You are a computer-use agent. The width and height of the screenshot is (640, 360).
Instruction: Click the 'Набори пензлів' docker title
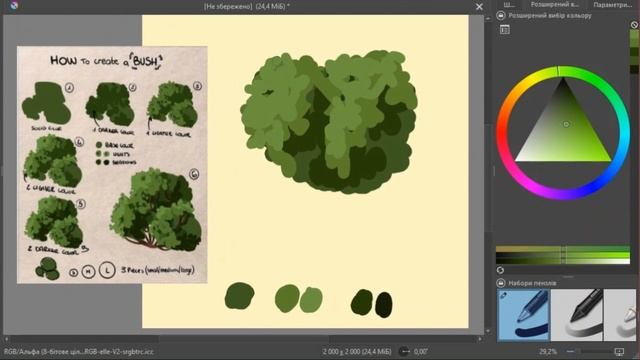tap(532, 283)
